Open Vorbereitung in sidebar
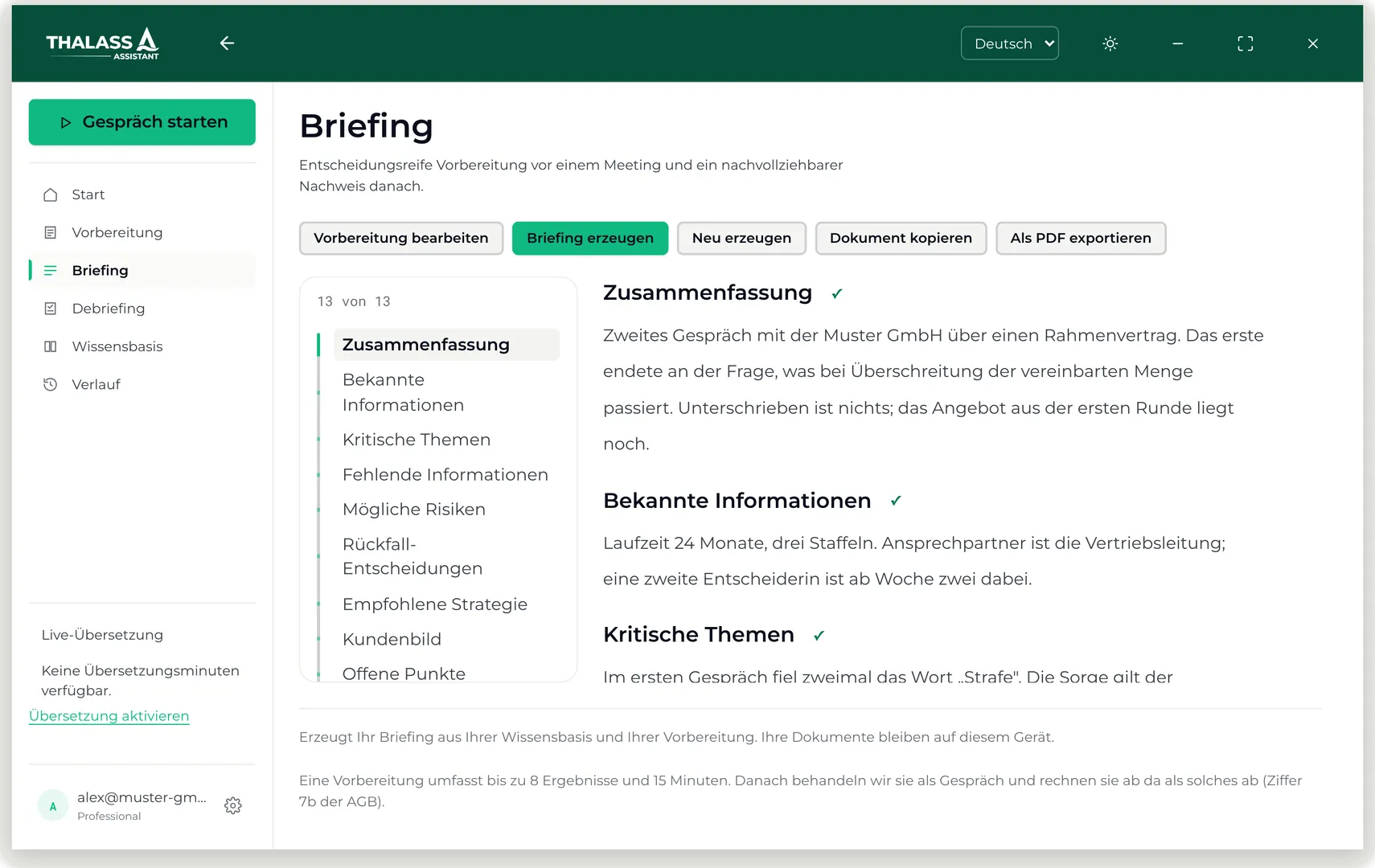Image resolution: width=1375 pixels, height=868 pixels. pyautogui.click(x=142, y=232)
